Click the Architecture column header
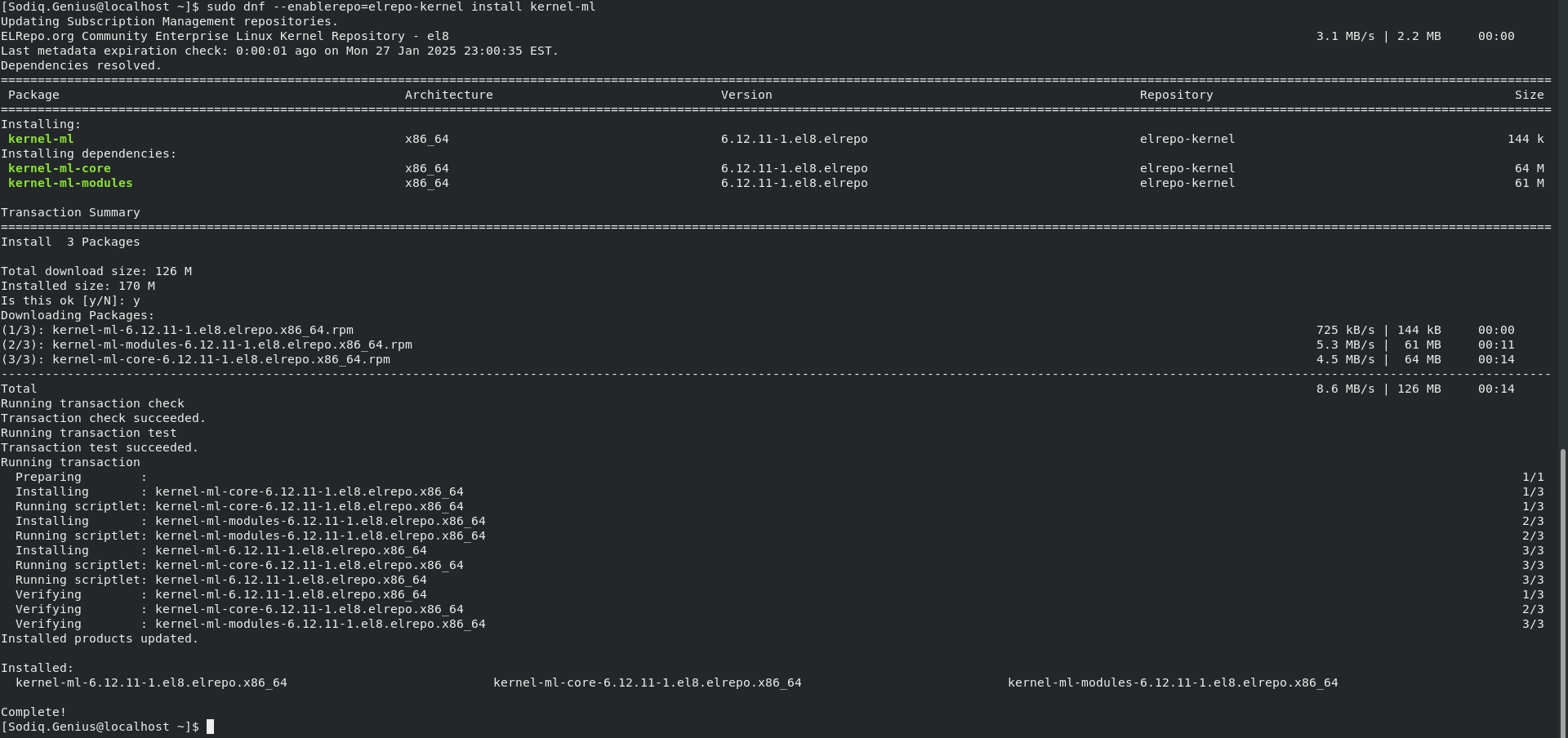Image resolution: width=1568 pixels, height=738 pixels. [x=448, y=95]
